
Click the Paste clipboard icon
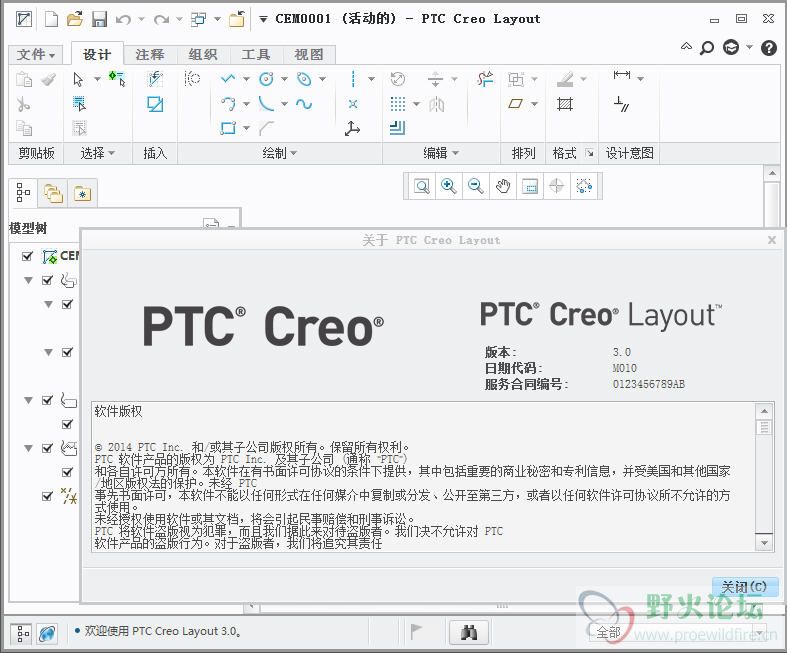tap(24, 79)
